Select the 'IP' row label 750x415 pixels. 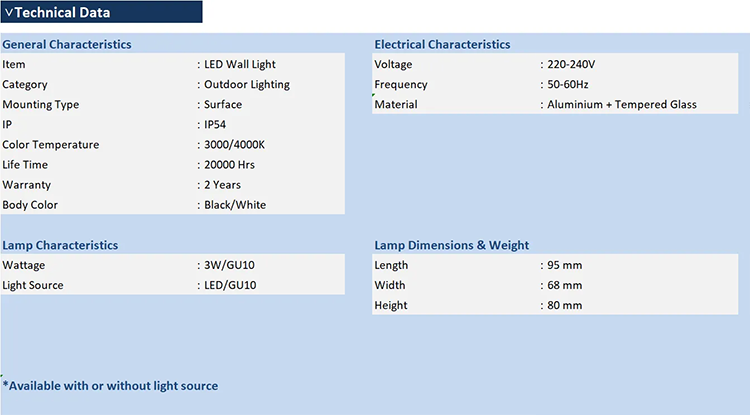point(7,125)
